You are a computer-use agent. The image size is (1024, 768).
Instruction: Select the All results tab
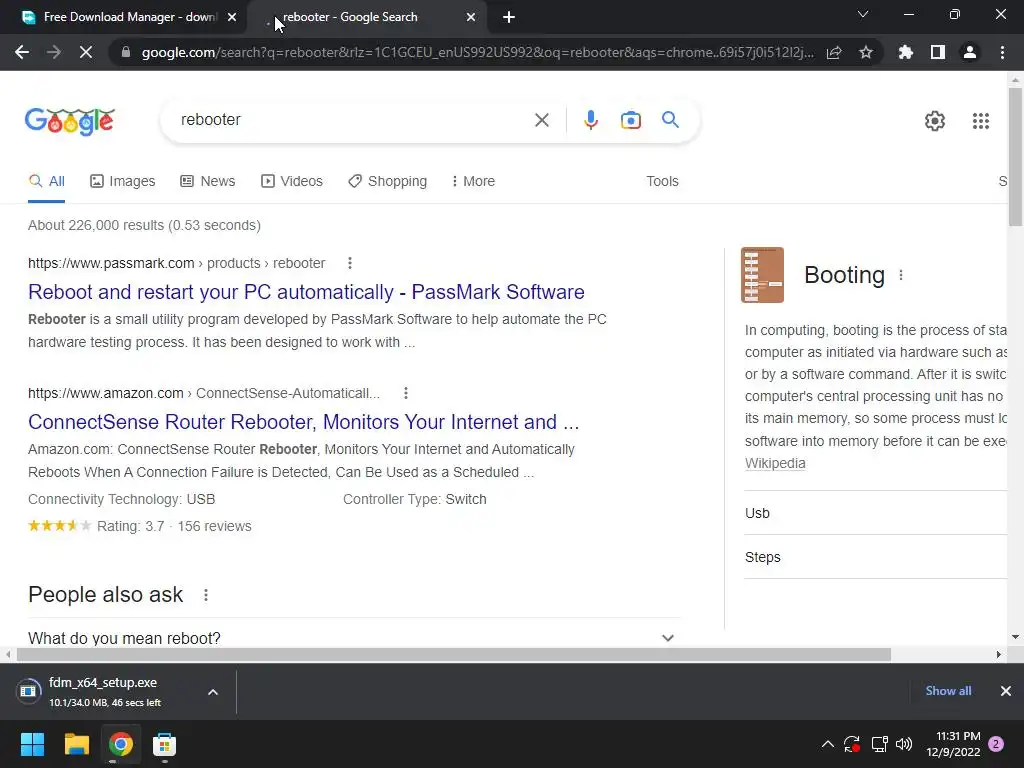pos(46,181)
